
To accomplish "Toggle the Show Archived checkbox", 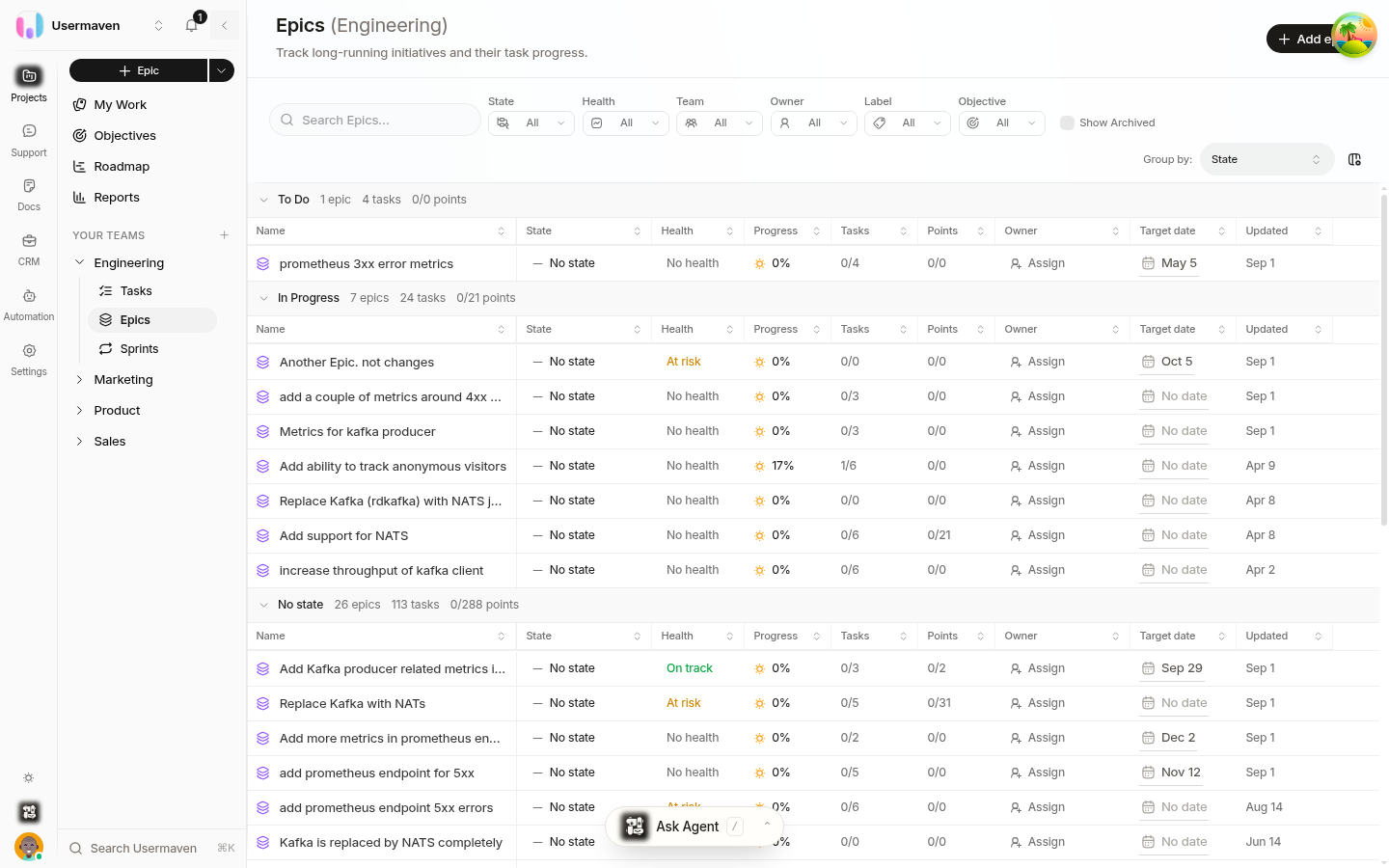I will pos(1067,122).
